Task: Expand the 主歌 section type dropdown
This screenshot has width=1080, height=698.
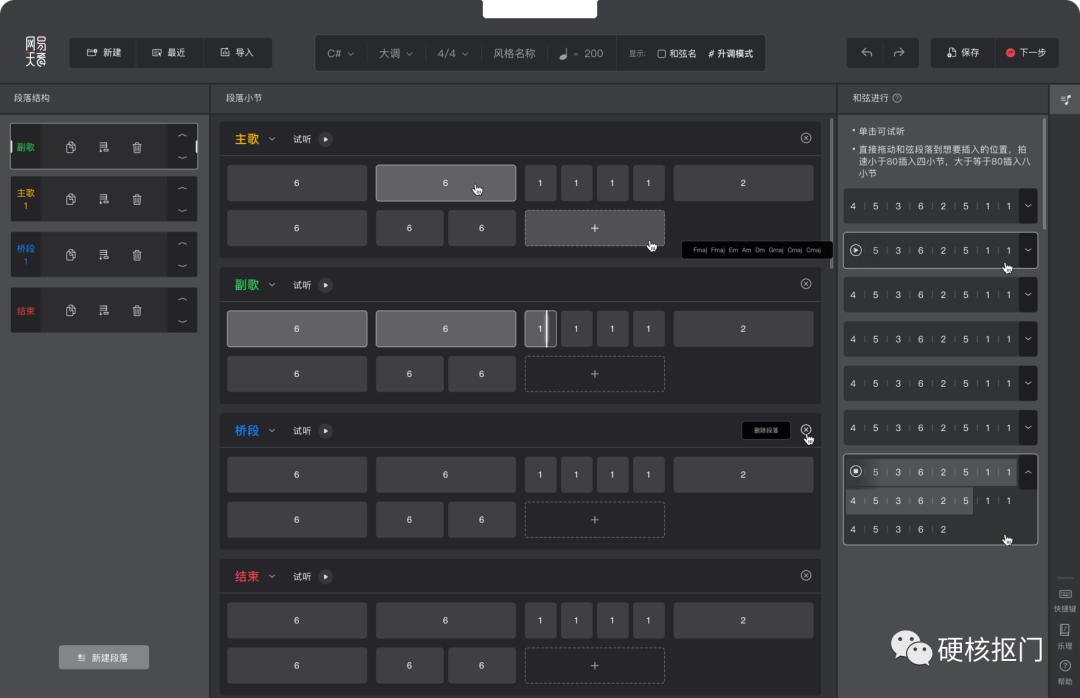Action: pyautogui.click(x=272, y=139)
